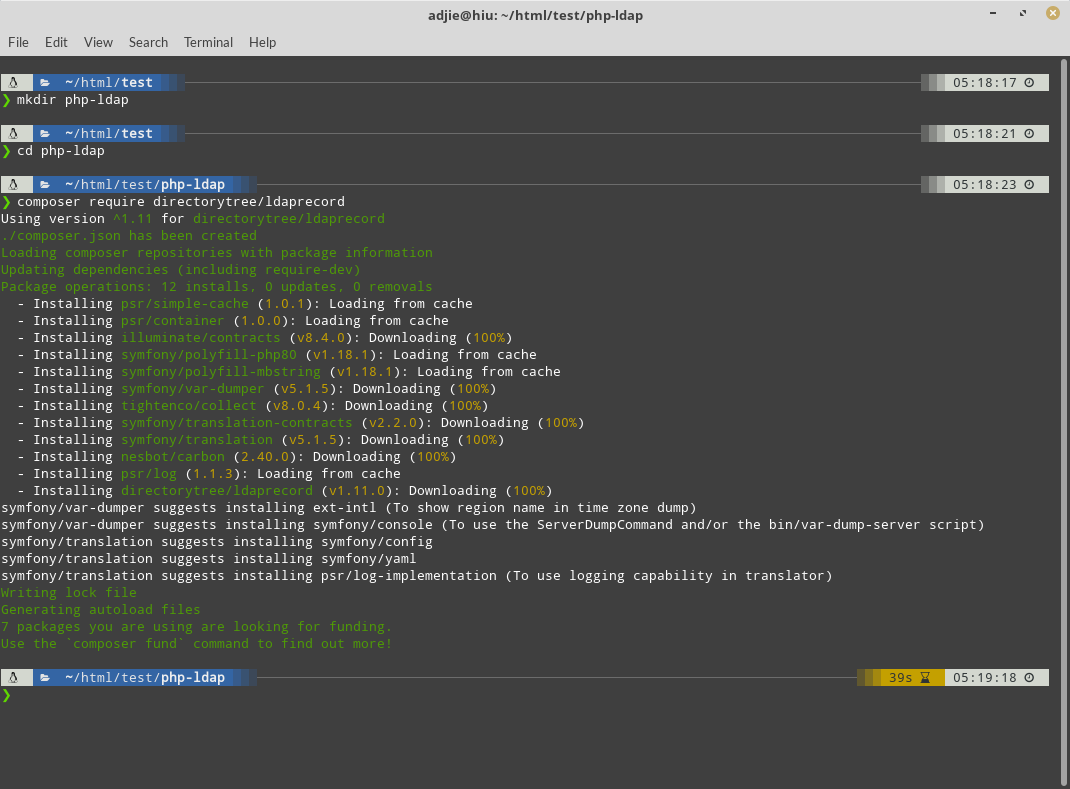Click the clock icon beside 05:18:23
Viewport: 1070px width, 789px height.
tap(1030, 185)
